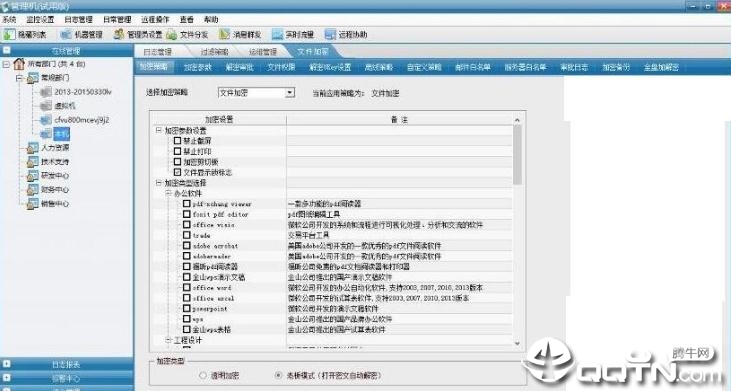This screenshot has height=391, width=731.
Task: Switch to the 运维管理 tab
Action: click(262, 52)
